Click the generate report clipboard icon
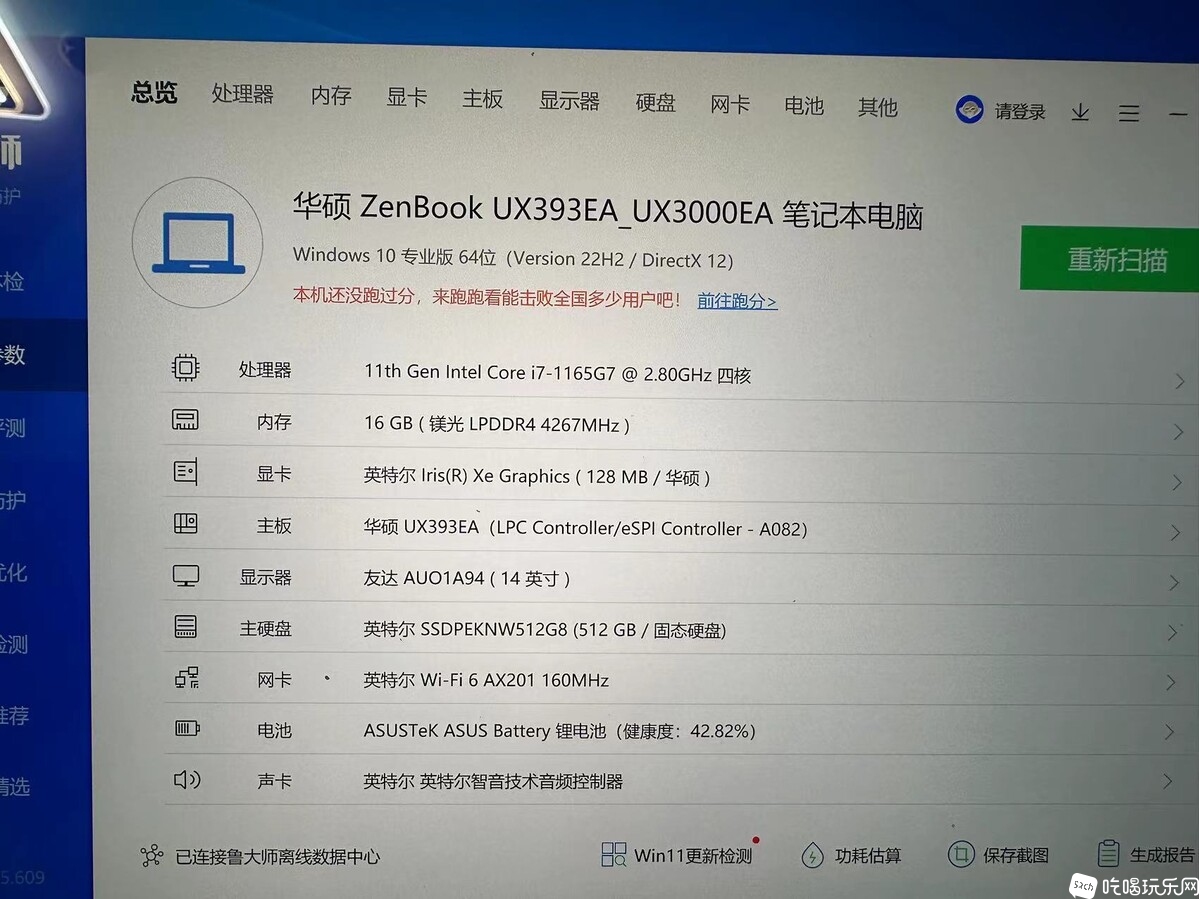This screenshot has width=1199, height=899. coord(1108,853)
